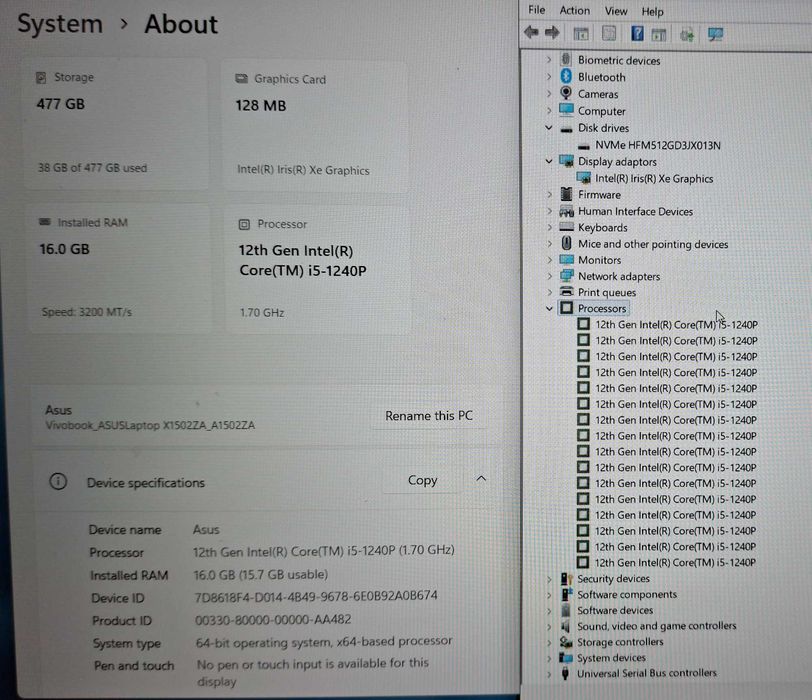Expand the Network adapters node
Image resolution: width=812 pixels, height=700 pixels.
click(x=549, y=276)
